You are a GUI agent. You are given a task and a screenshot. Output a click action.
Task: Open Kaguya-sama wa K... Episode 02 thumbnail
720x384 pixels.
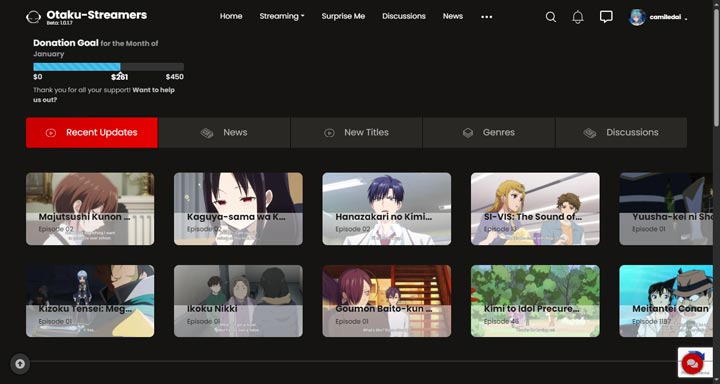pyautogui.click(x=238, y=209)
